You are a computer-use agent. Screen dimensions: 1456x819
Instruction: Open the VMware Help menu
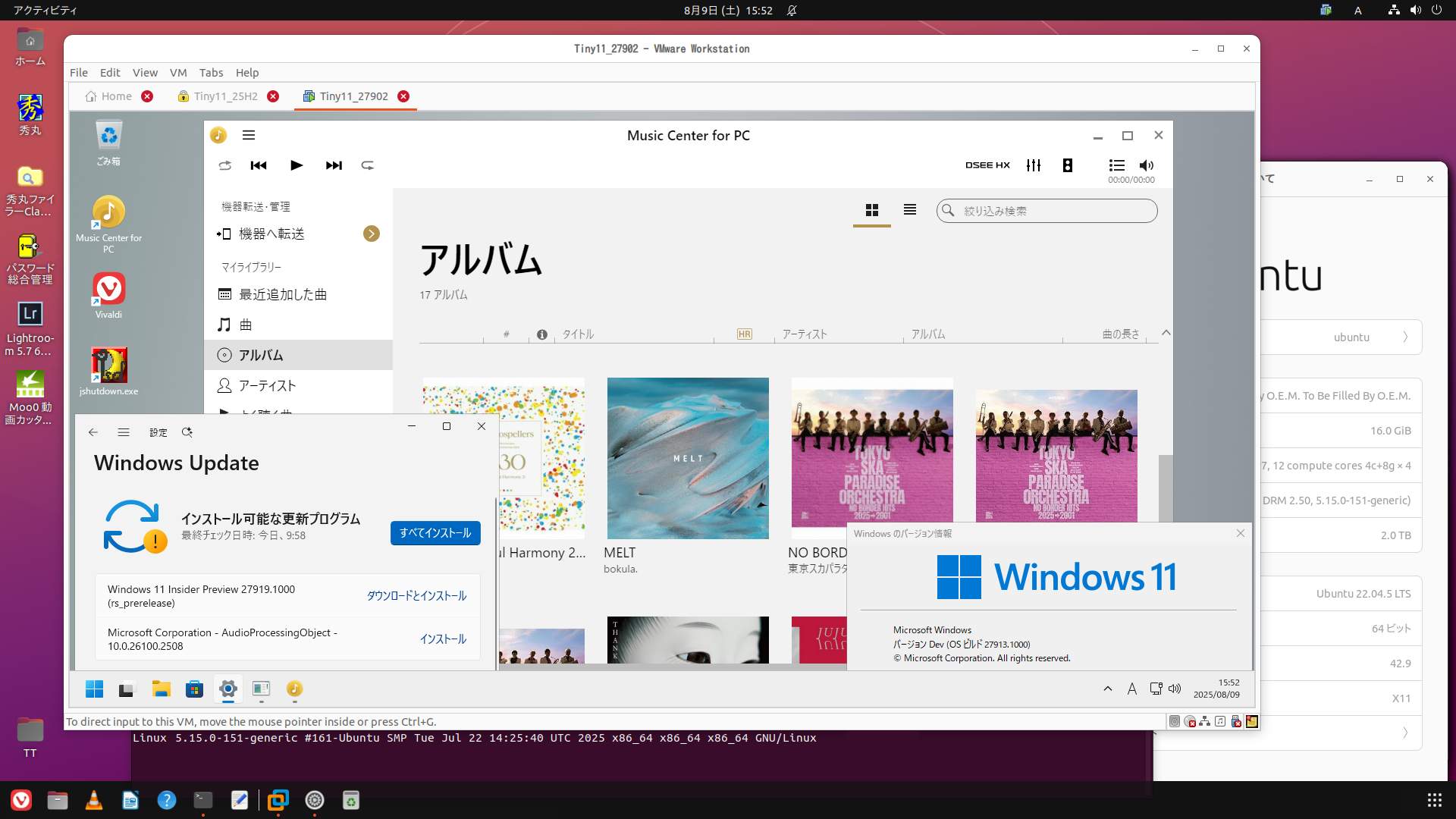pyautogui.click(x=247, y=73)
